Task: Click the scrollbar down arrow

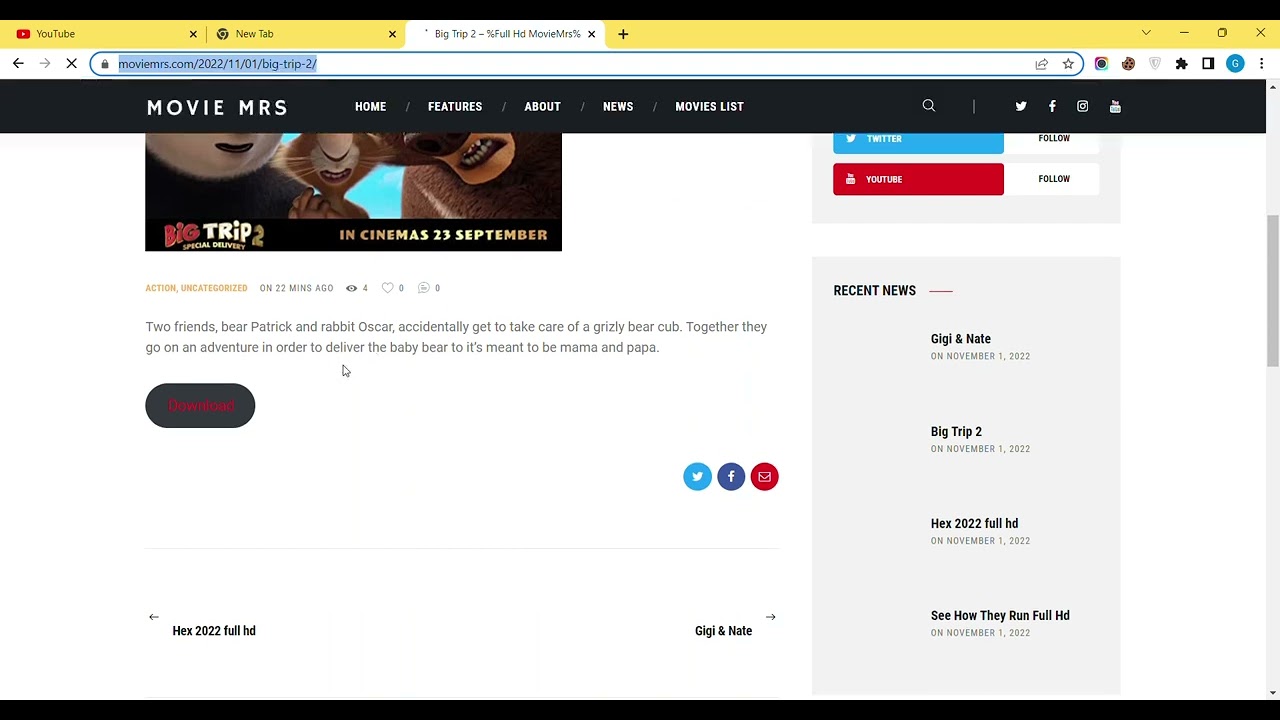Action: point(1272,692)
